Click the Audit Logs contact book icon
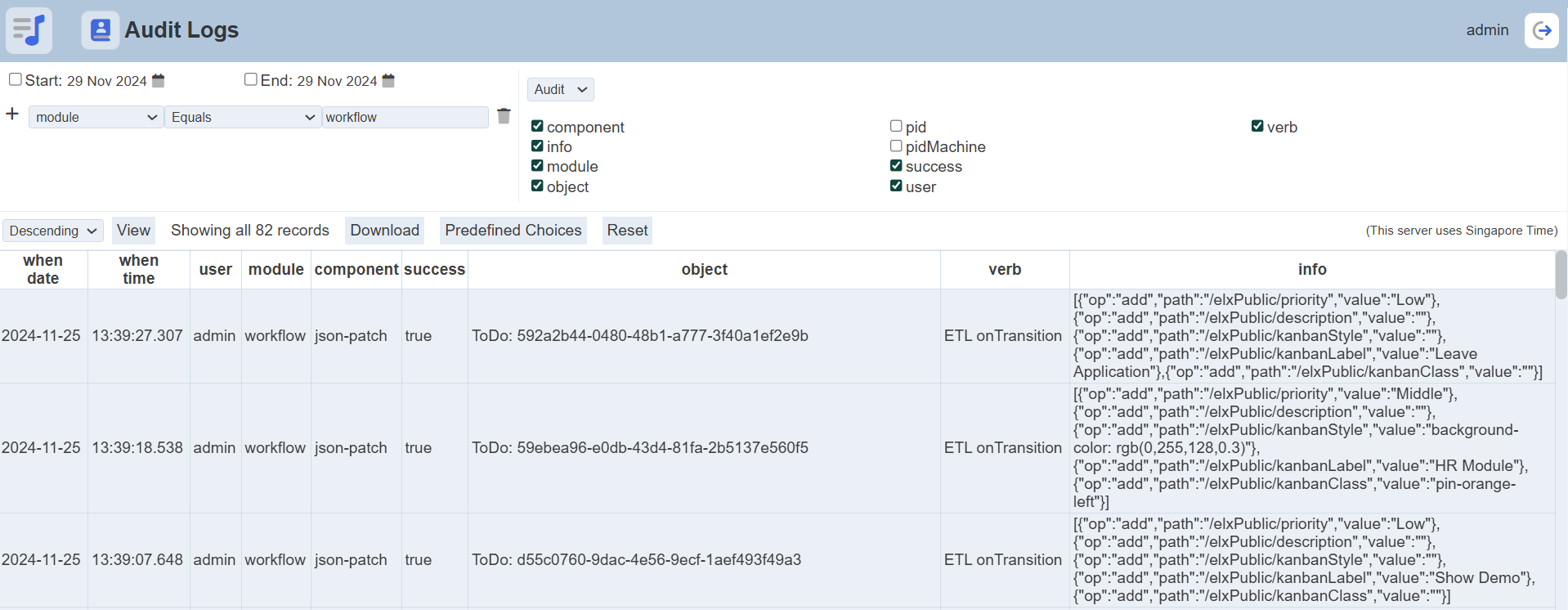This screenshot has height=610, width=1568. tap(100, 30)
